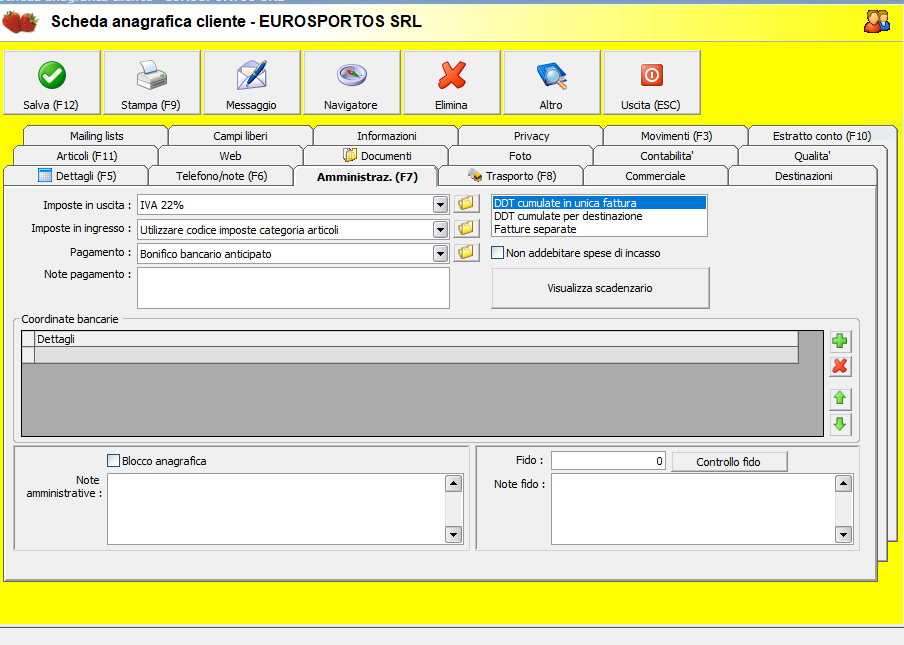Select DDT cumulate in unica fattura
904x645 pixels.
[599, 203]
